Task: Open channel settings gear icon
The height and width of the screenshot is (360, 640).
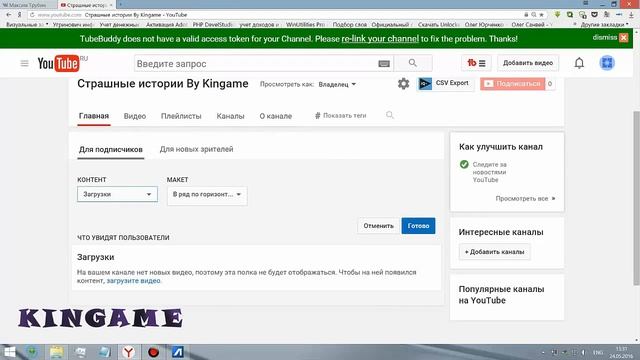Action: pos(403,84)
